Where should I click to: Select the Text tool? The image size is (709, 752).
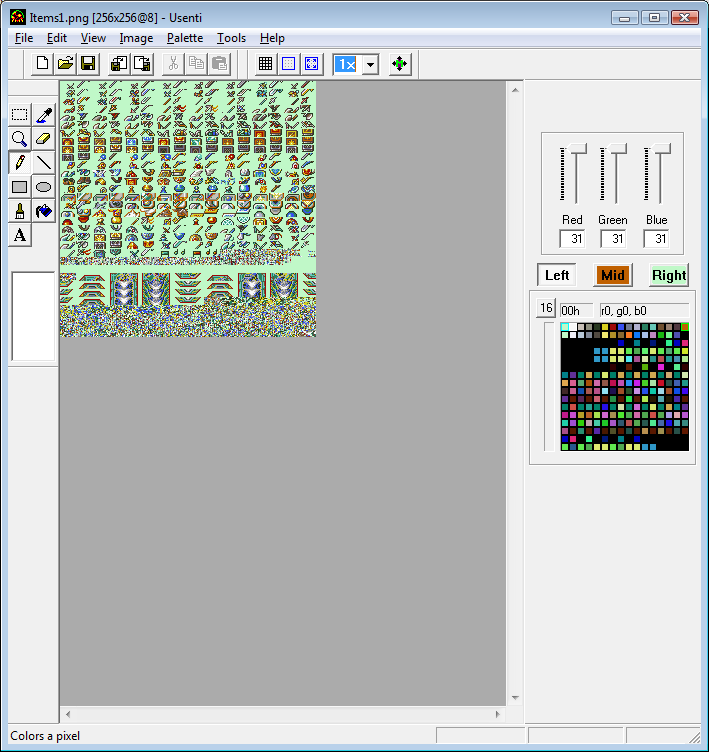point(20,235)
